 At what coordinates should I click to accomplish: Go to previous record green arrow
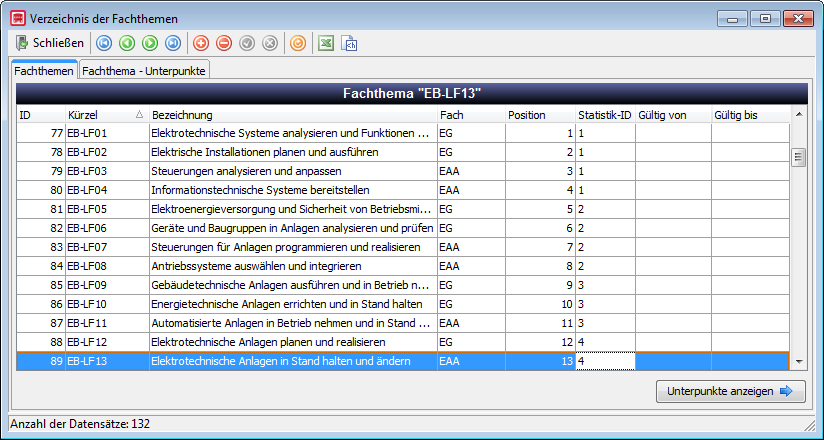(x=127, y=43)
